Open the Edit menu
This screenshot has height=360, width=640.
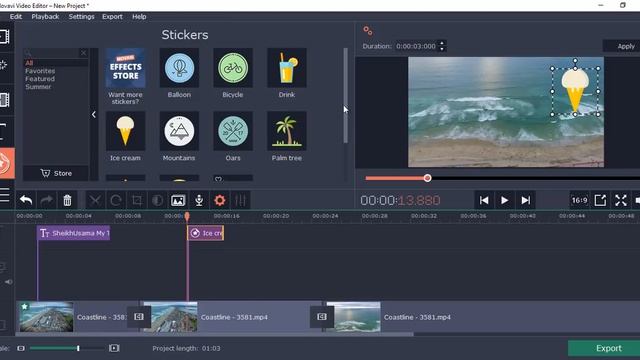click(16, 17)
